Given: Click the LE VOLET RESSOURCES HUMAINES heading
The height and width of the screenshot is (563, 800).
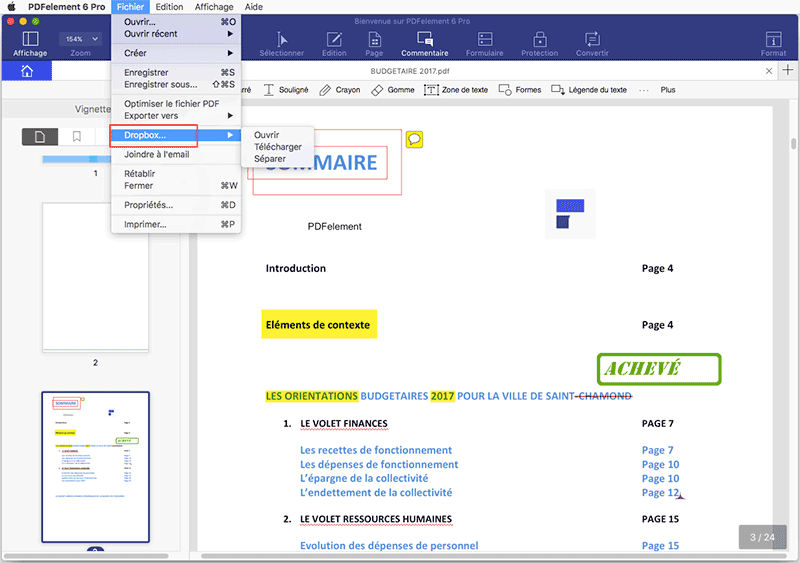Looking at the screenshot, I should click(x=376, y=519).
